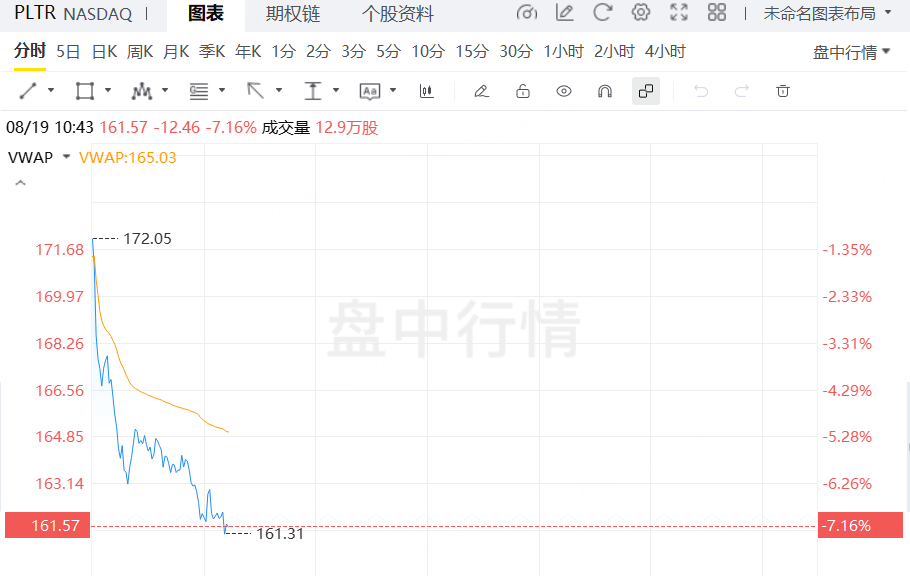Select the rectangle shape tool
910x576 pixels.
point(85,91)
